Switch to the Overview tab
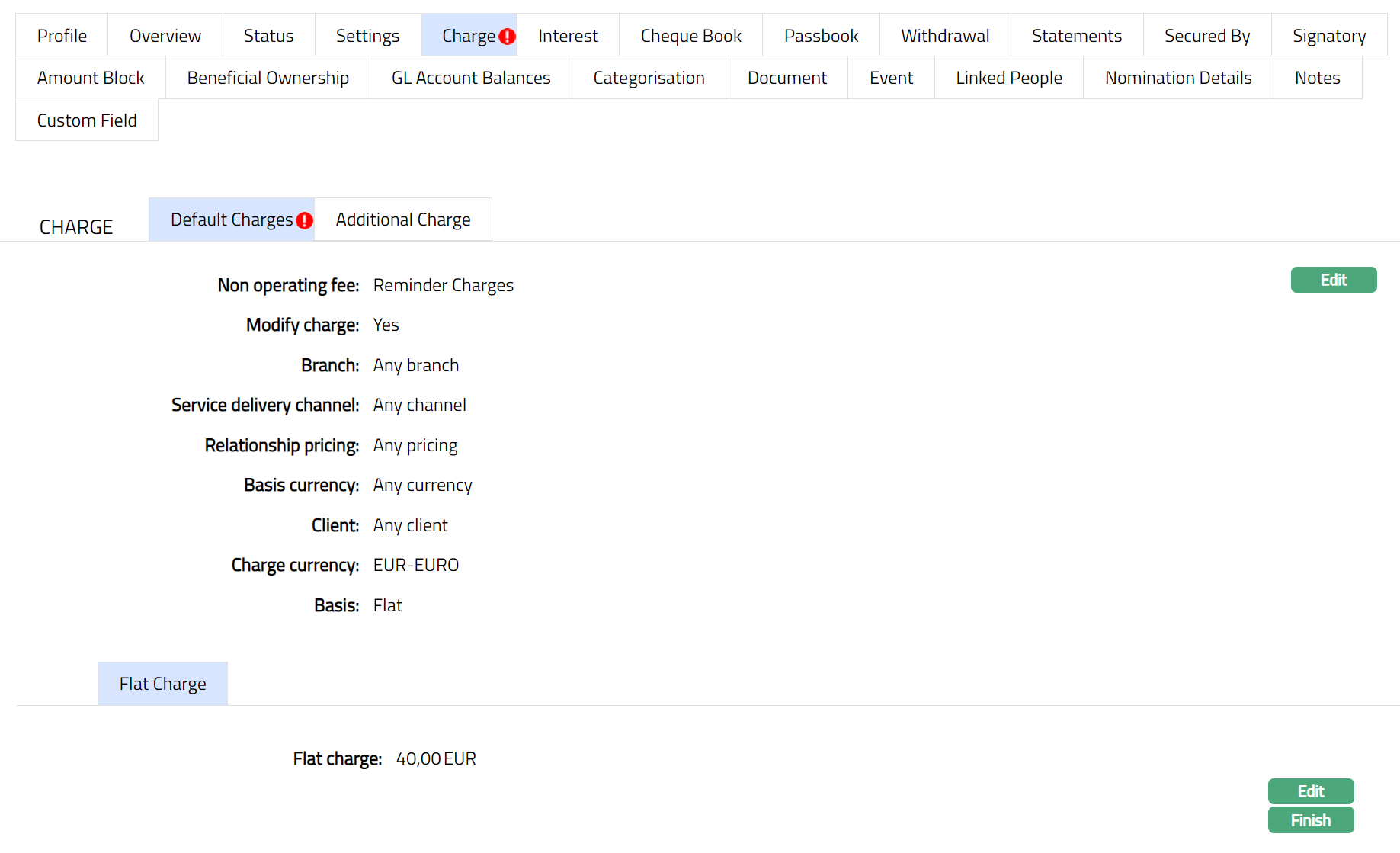Screen dimensions: 1400x853 tap(165, 36)
